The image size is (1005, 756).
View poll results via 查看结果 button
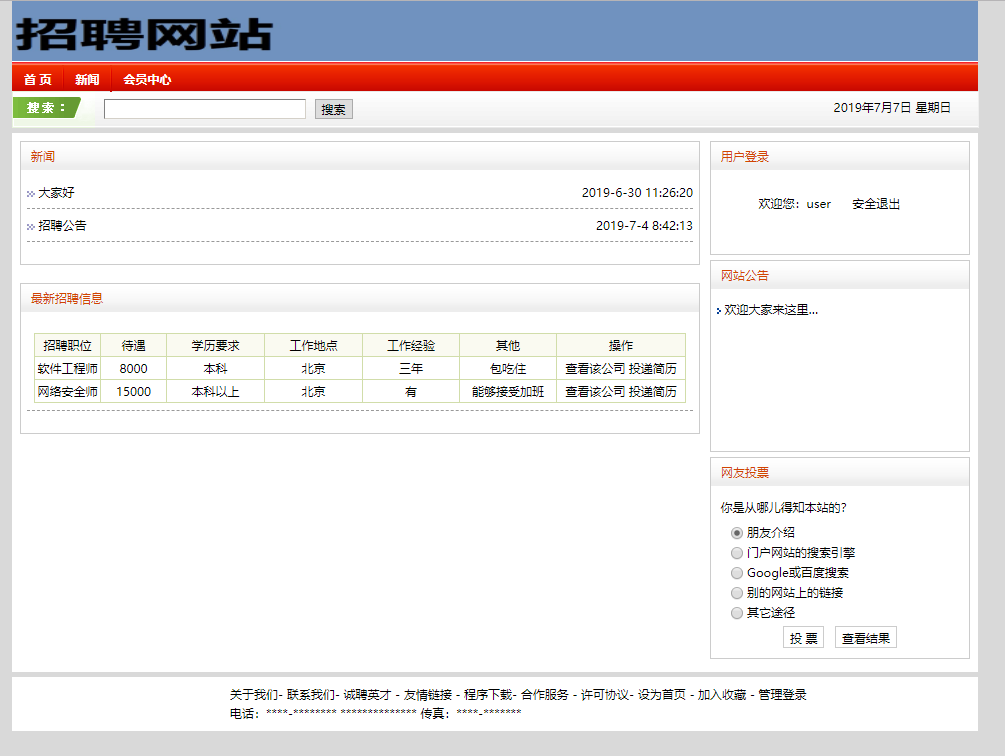tap(865, 636)
